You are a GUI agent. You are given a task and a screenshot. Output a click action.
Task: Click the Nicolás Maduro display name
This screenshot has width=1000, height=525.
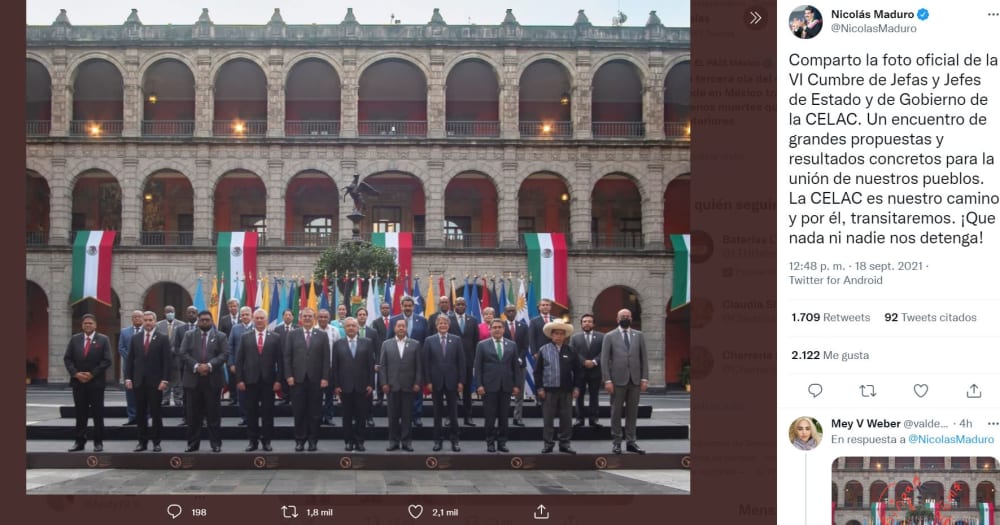click(872, 14)
